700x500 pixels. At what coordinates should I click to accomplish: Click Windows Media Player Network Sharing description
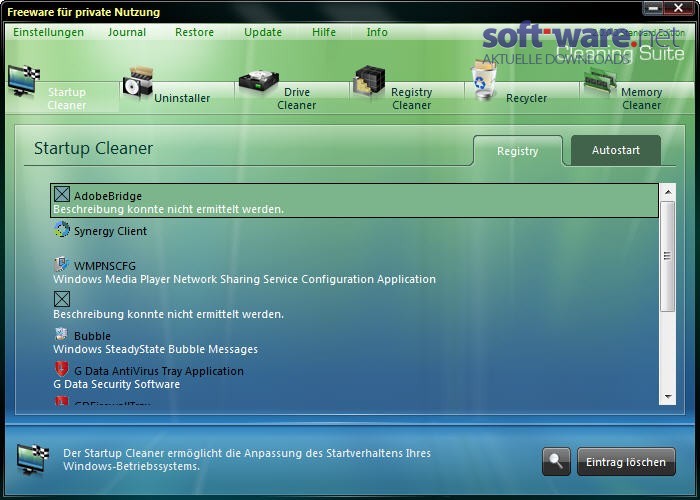[245, 279]
